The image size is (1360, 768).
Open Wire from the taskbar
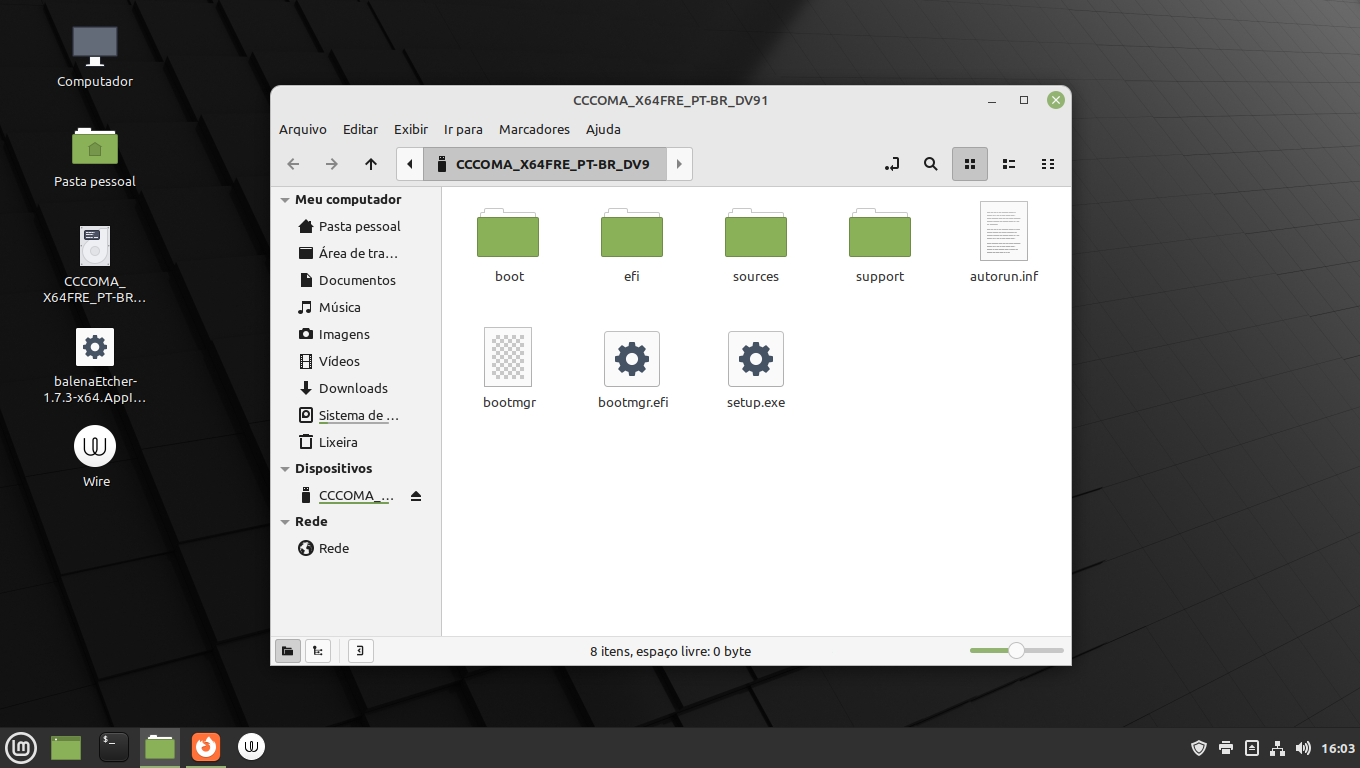[252, 747]
